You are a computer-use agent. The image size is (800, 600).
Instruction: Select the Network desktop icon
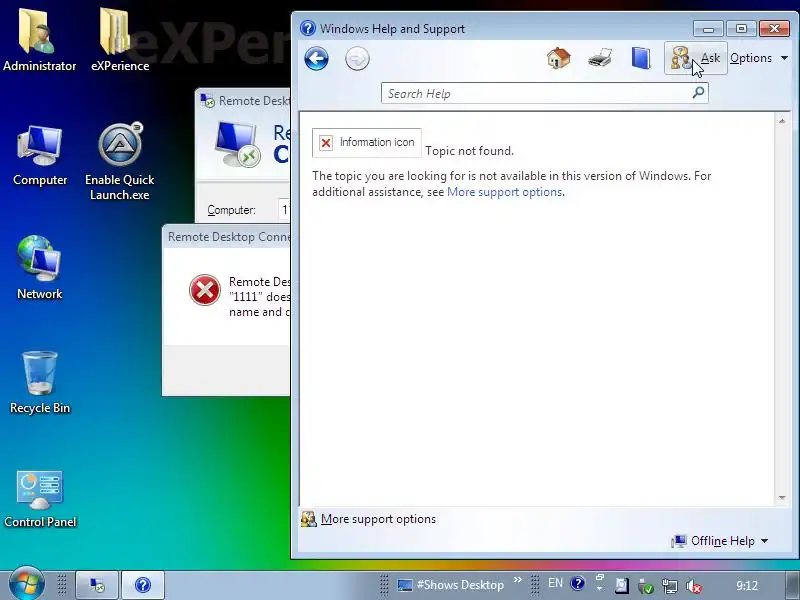coord(40,267)
